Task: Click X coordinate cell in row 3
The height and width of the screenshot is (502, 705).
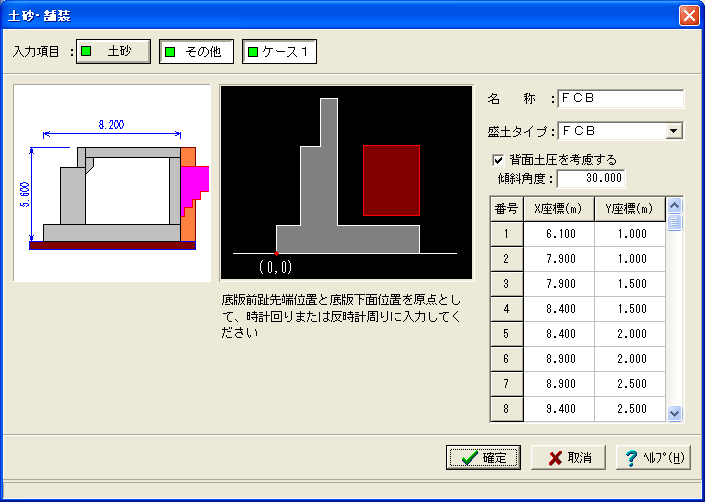Action: (x=559, y=284)
